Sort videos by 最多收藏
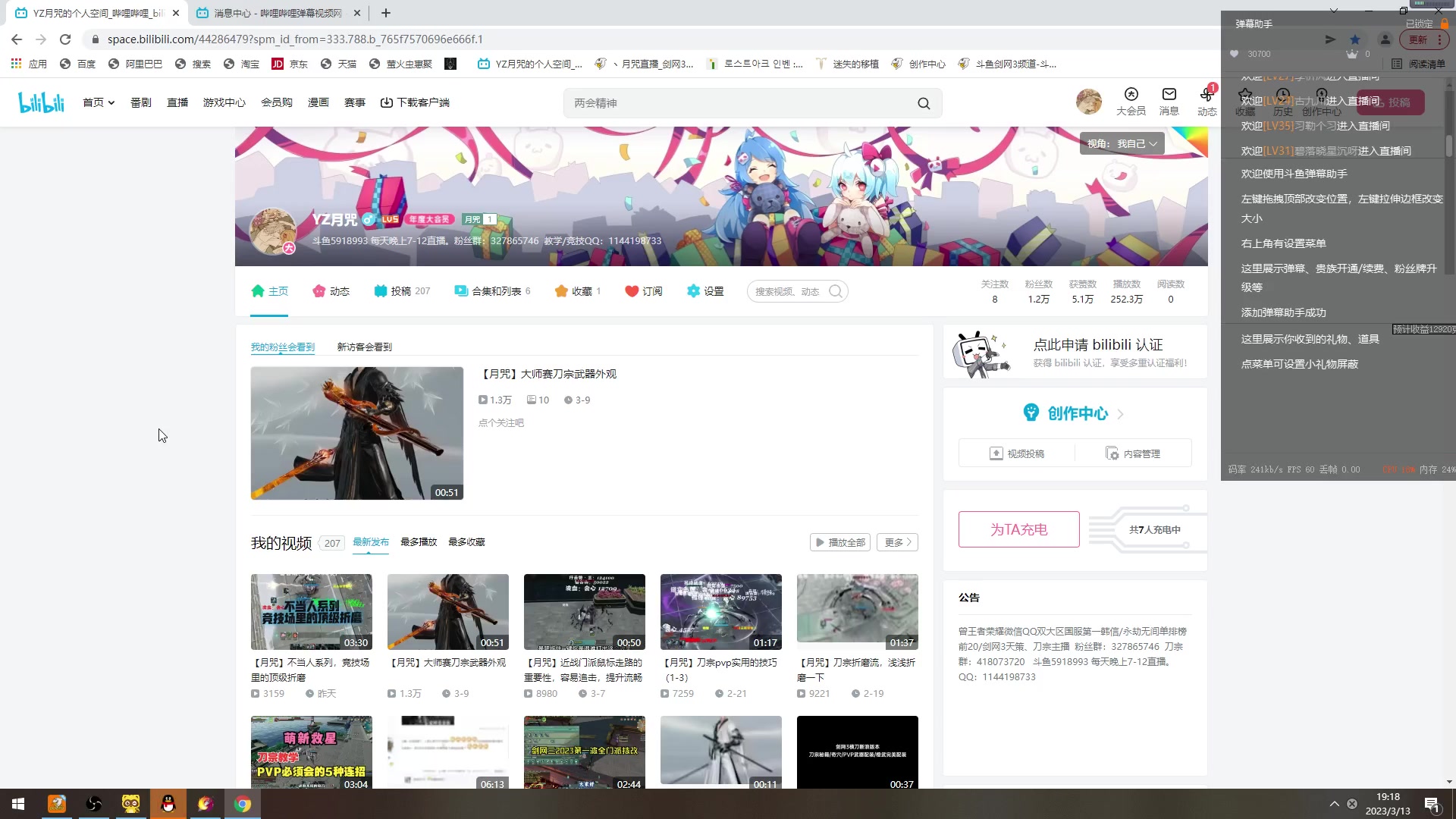This screenshot has width=1456, height=819. 466,542
